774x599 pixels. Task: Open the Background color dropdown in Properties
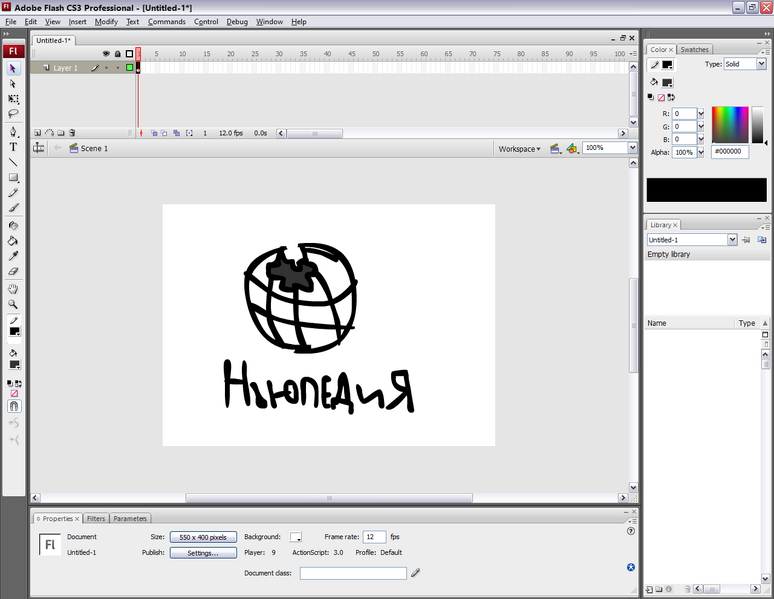[x=296, y=537]
